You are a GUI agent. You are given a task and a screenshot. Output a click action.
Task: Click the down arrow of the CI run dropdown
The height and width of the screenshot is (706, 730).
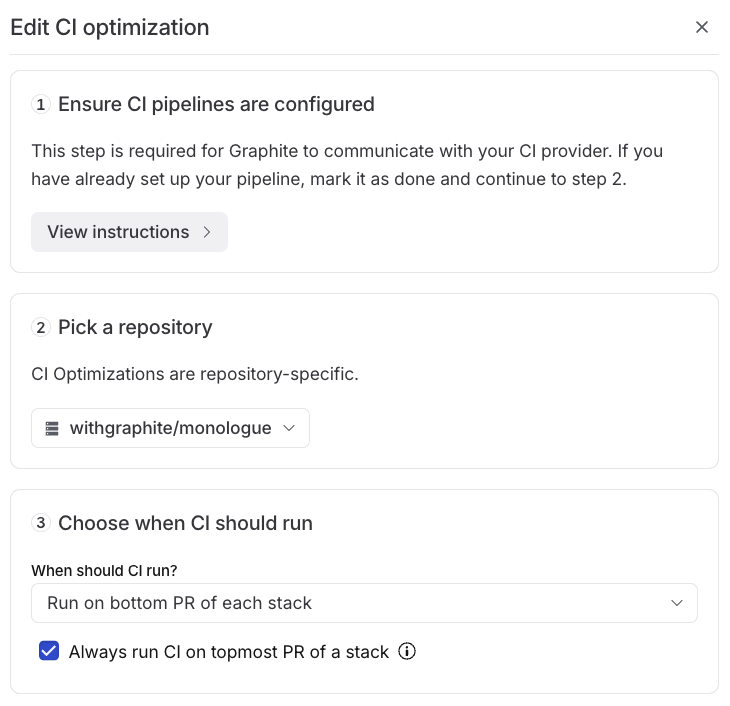(677, 603)
